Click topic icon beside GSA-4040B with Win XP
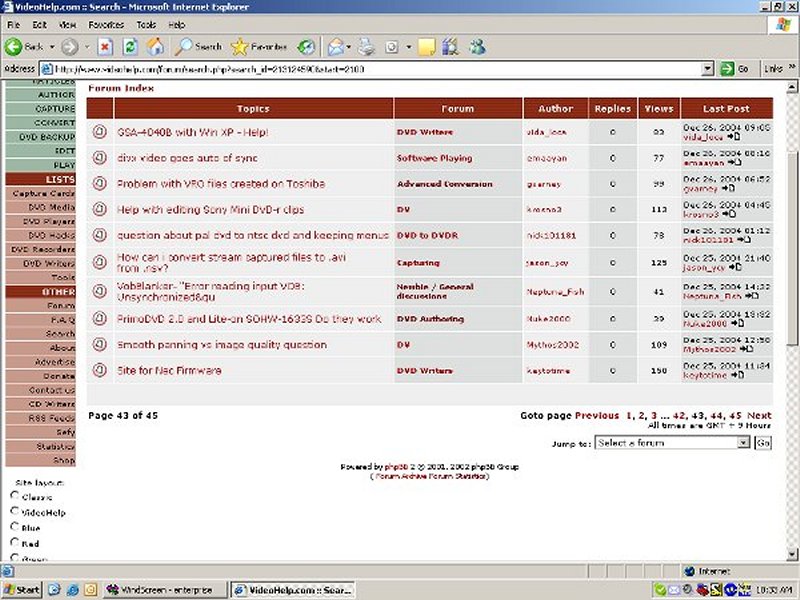800x600 pixels. [x=99, y=132]
